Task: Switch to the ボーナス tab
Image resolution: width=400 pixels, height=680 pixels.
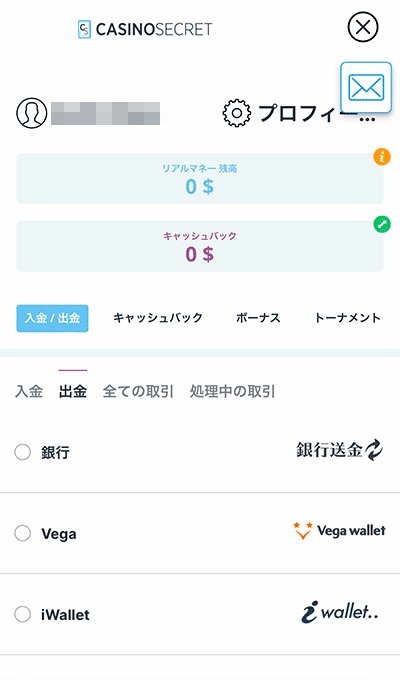Action: click(258, 318)
